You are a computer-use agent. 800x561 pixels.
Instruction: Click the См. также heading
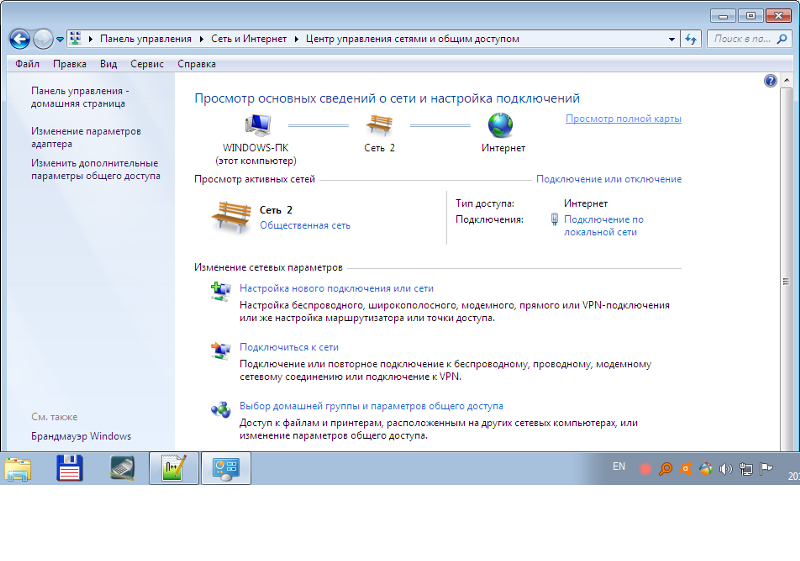click(54, 417)
